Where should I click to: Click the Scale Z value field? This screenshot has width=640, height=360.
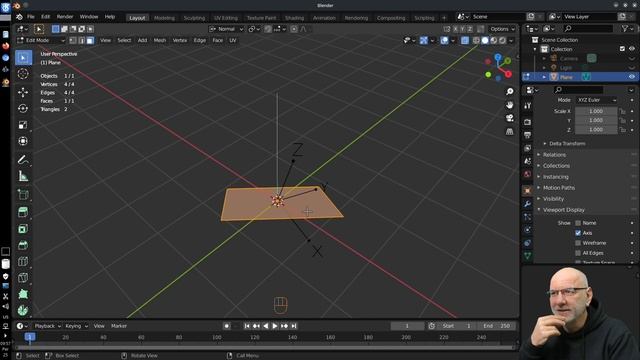596,130
